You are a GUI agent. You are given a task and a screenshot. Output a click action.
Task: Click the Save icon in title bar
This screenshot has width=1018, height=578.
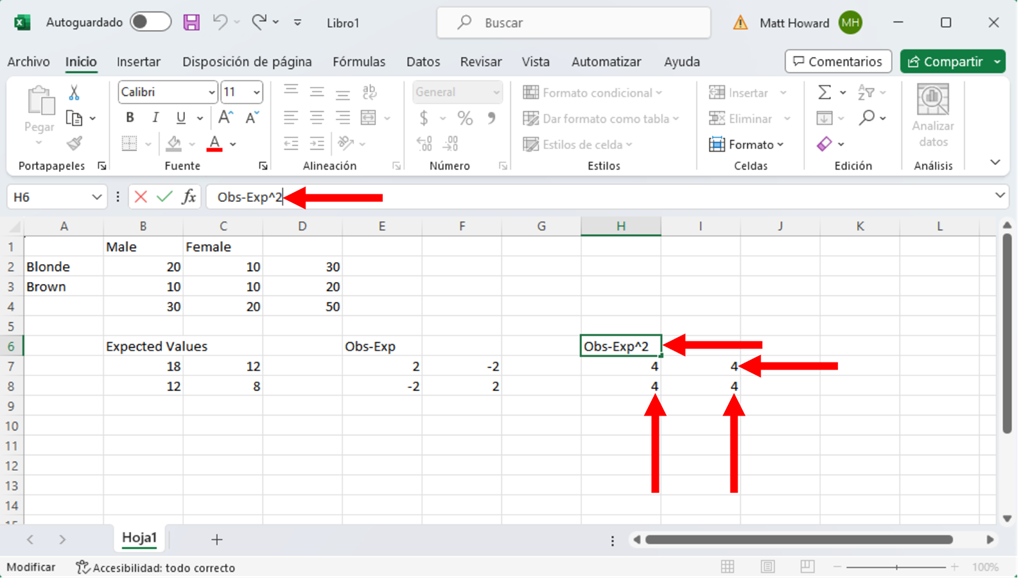coord(191,22)
